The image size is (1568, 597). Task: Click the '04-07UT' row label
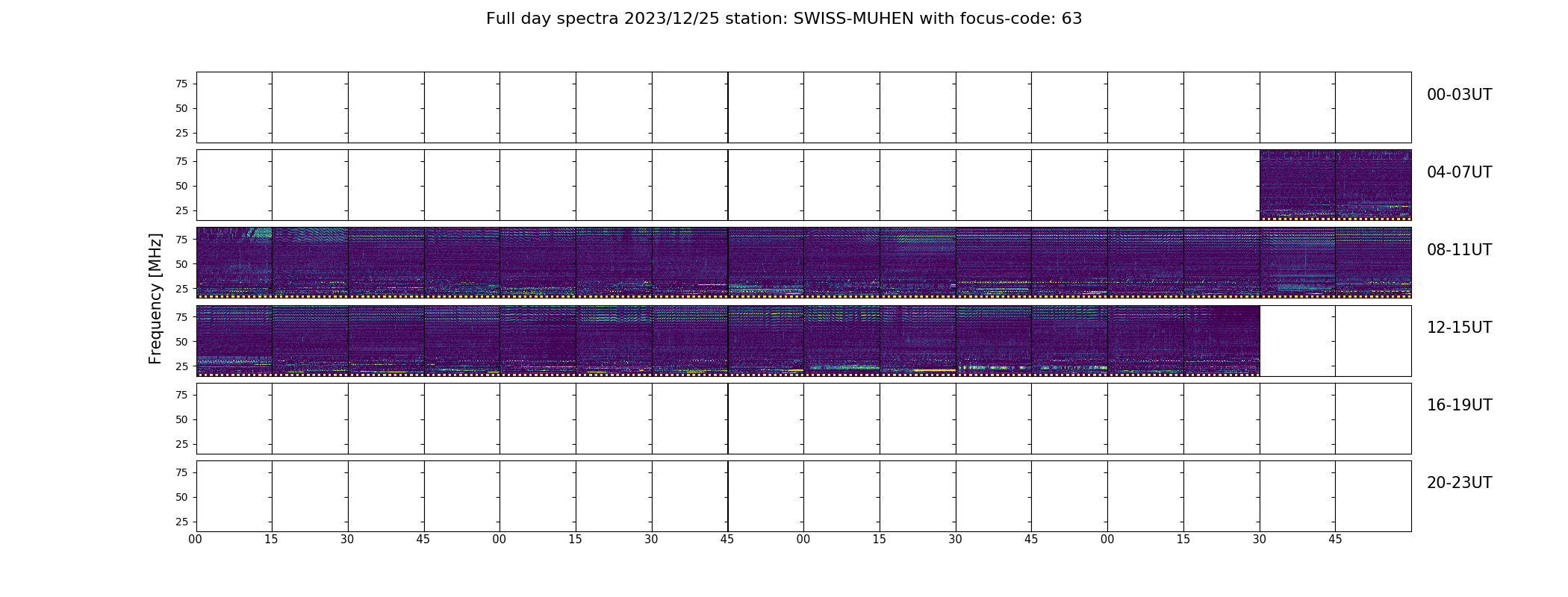point(1459,172)
